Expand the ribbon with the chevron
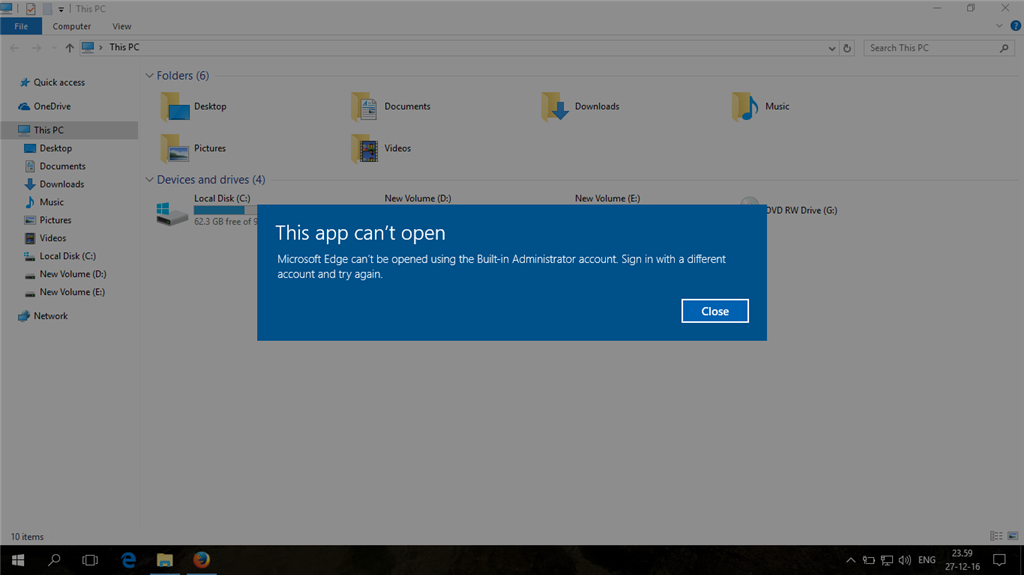1024x575 pixels. pyautogui.click(x=999, y=26)
